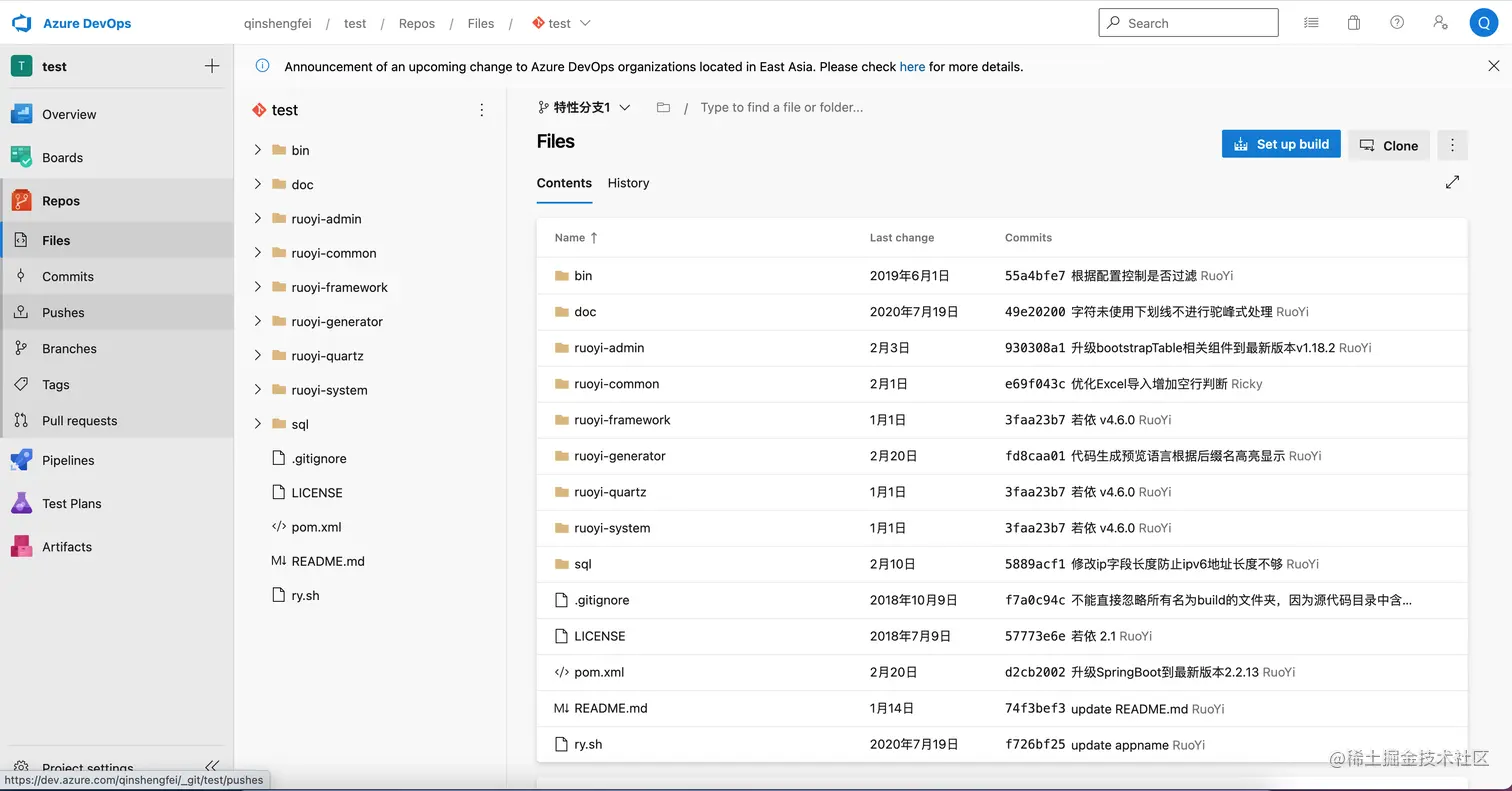Expand the ruoyi-common folder in tree
1512x791 pixels.
point(258,253)
